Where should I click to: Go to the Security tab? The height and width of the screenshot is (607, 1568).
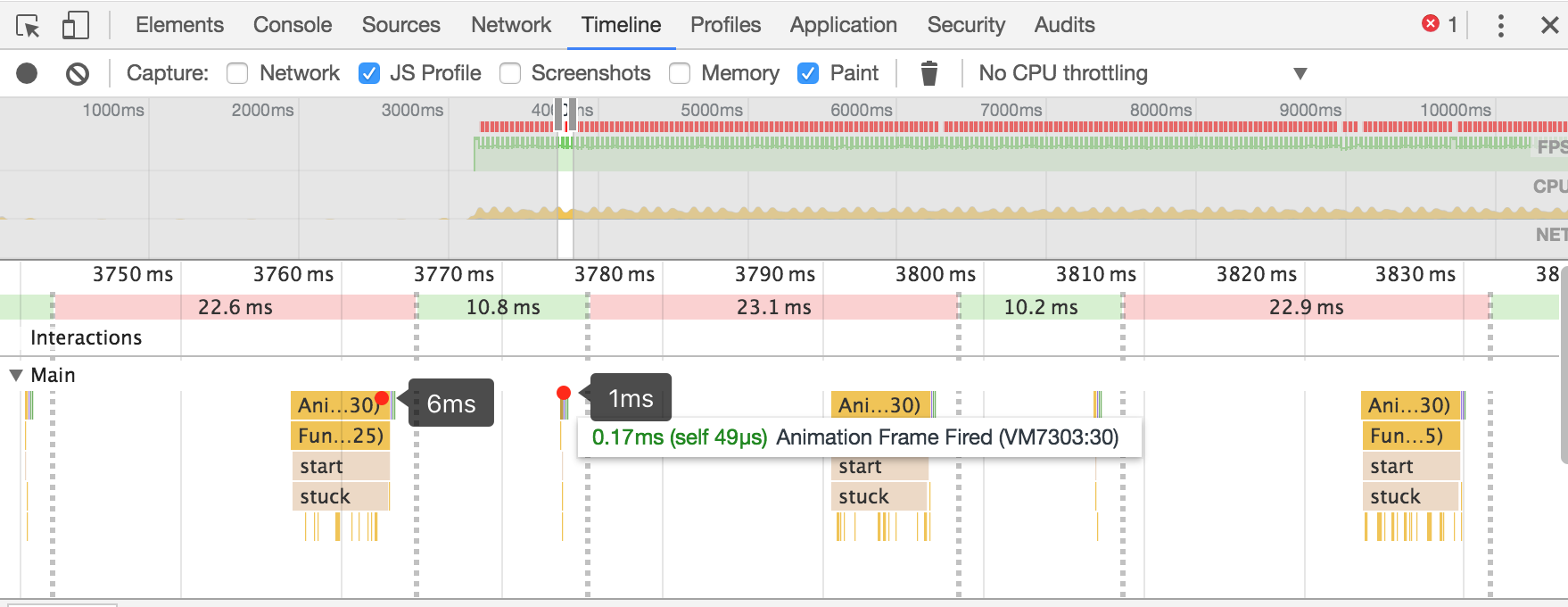(x=966, y=25)
